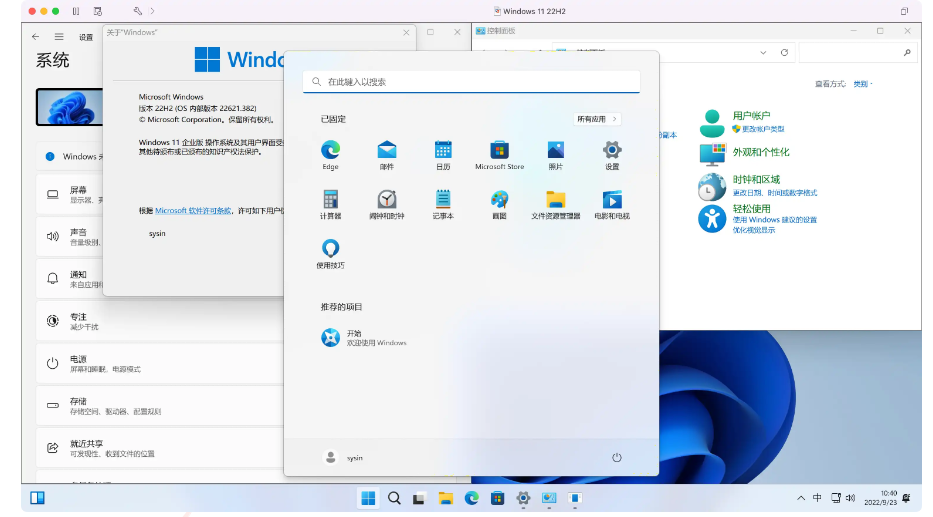Open File Explorer from the taskbar
This screenshot has height=517, width=933.
(446, 498)
